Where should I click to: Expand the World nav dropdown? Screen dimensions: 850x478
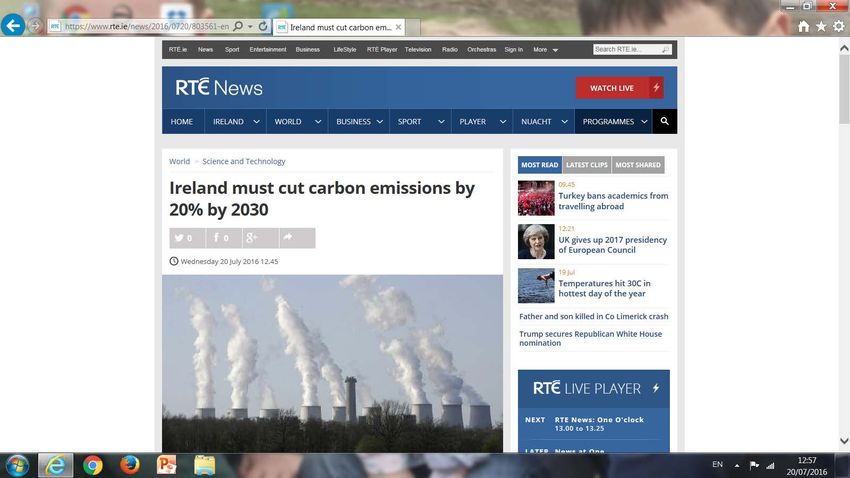[x=318, y=122]
